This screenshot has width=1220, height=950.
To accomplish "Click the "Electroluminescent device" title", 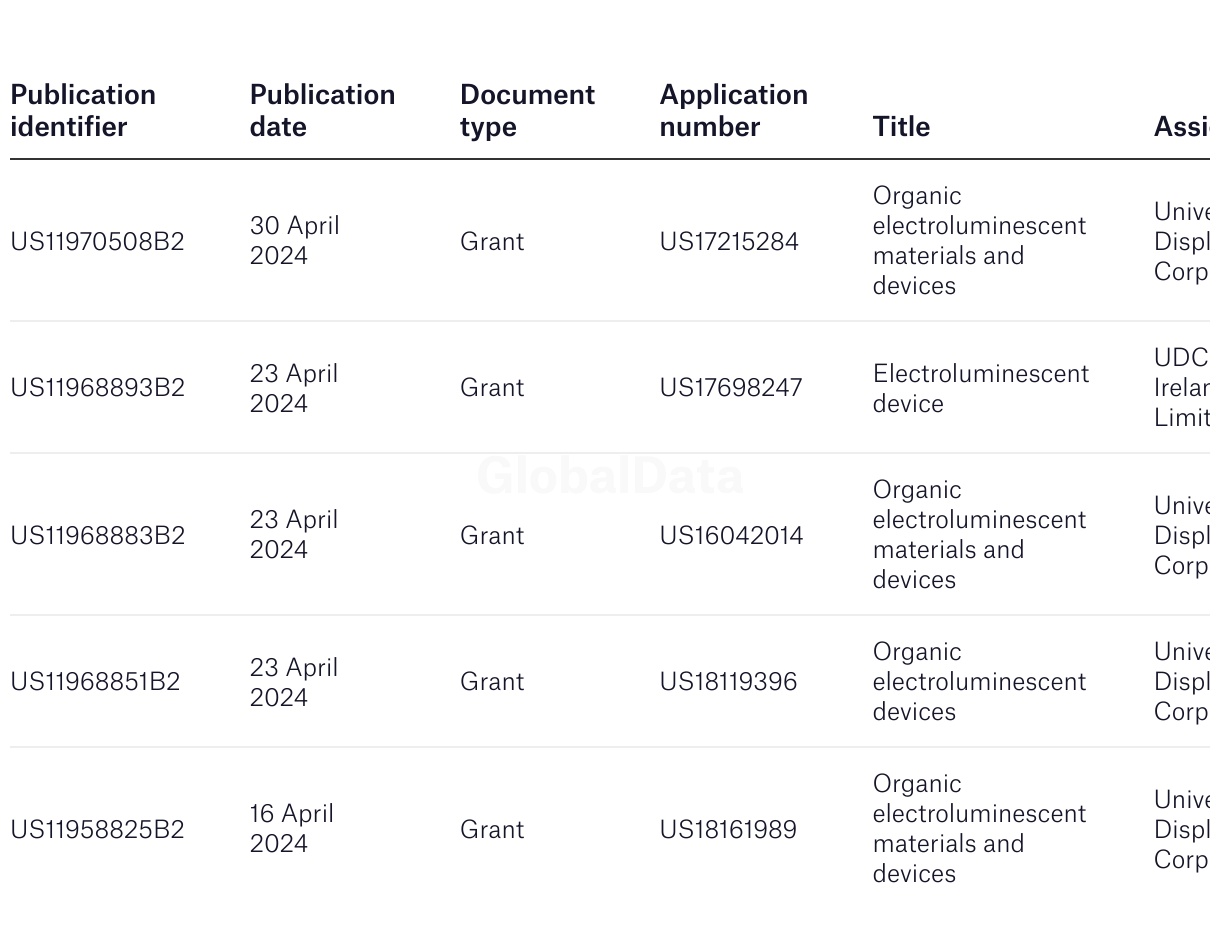I will click(x=980, y=388).
